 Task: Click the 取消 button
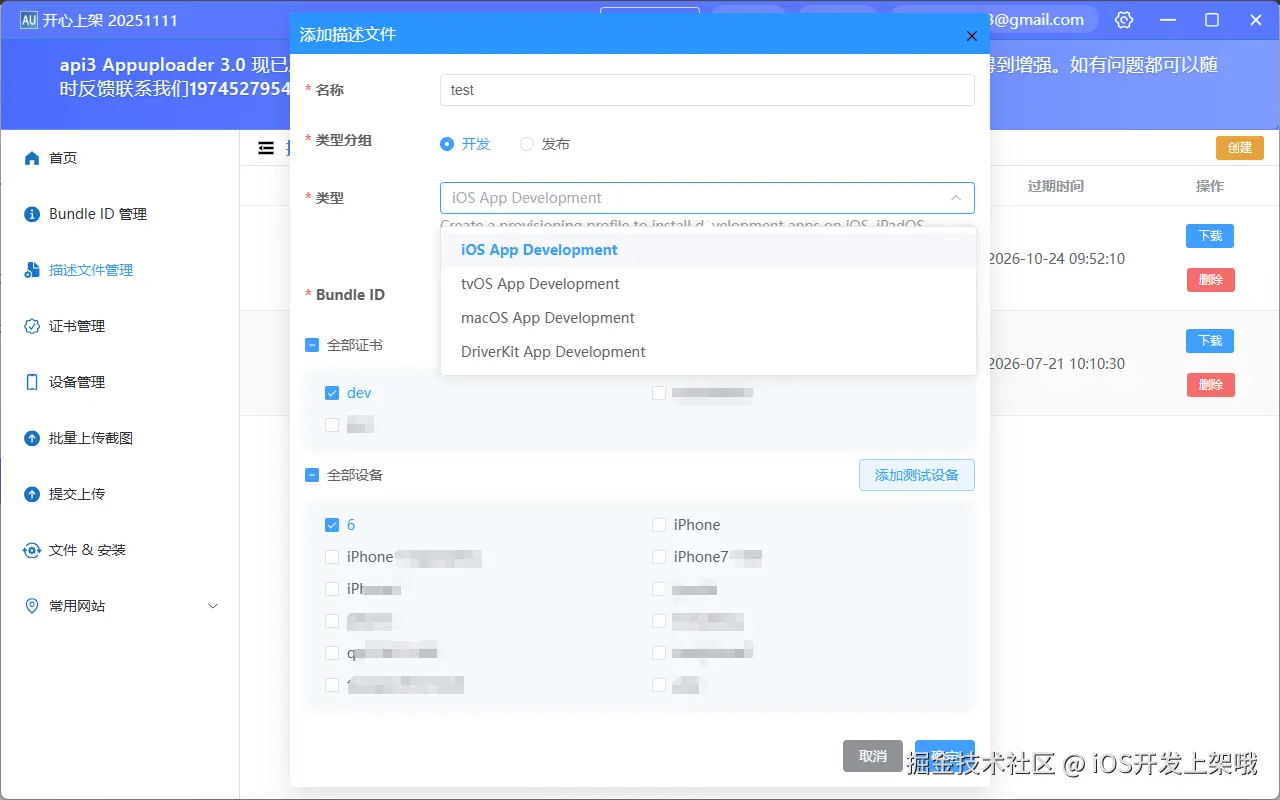[x=873, y=756]
